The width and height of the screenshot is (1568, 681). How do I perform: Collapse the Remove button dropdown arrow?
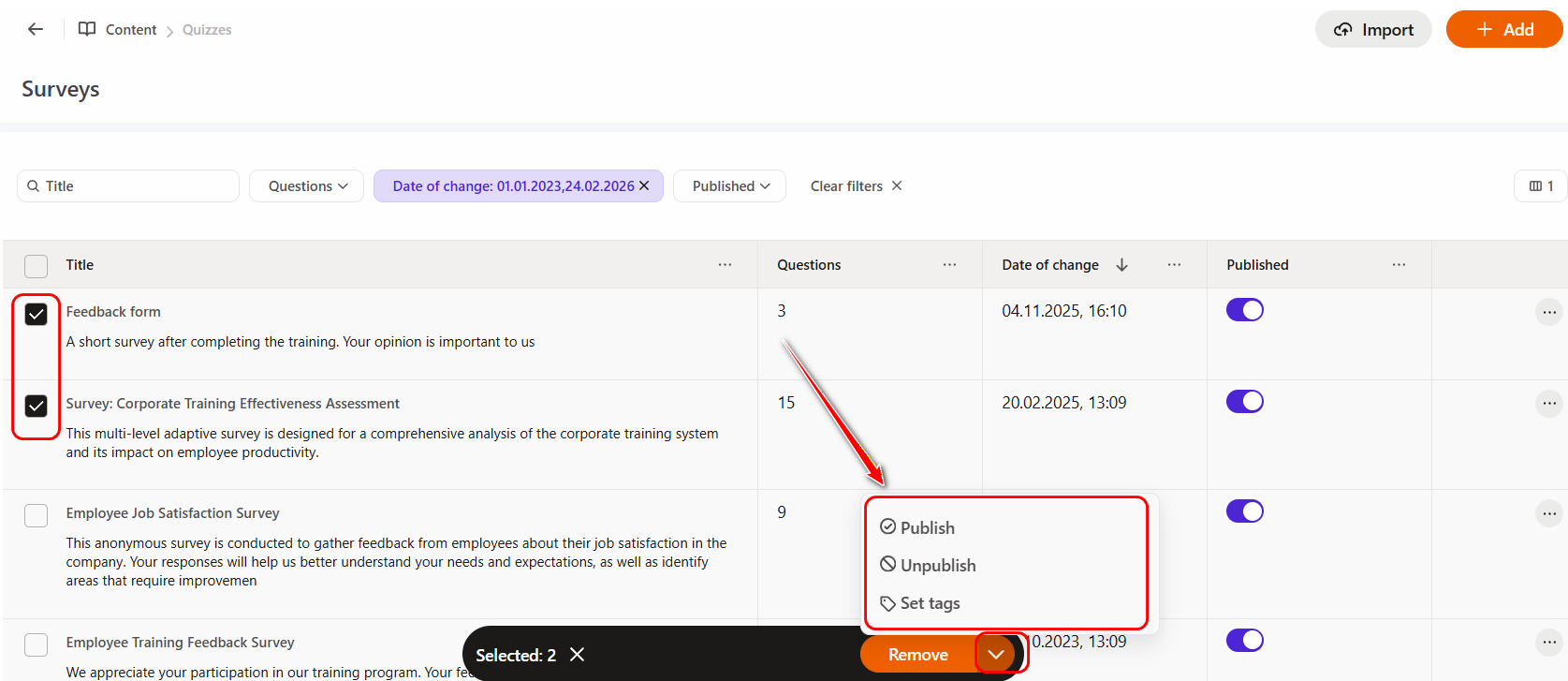coord(996,654)
